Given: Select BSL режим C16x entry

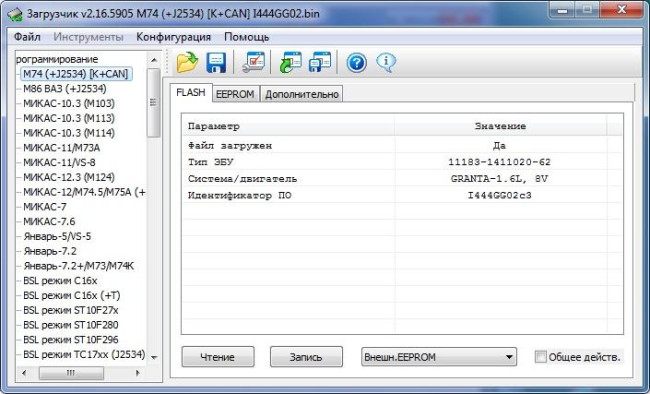Looking at the screenshot, I should (x=60, y=281).
